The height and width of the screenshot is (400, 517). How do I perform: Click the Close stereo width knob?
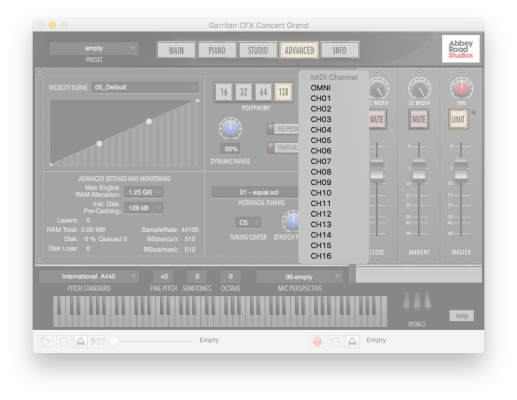coord(378,89)
